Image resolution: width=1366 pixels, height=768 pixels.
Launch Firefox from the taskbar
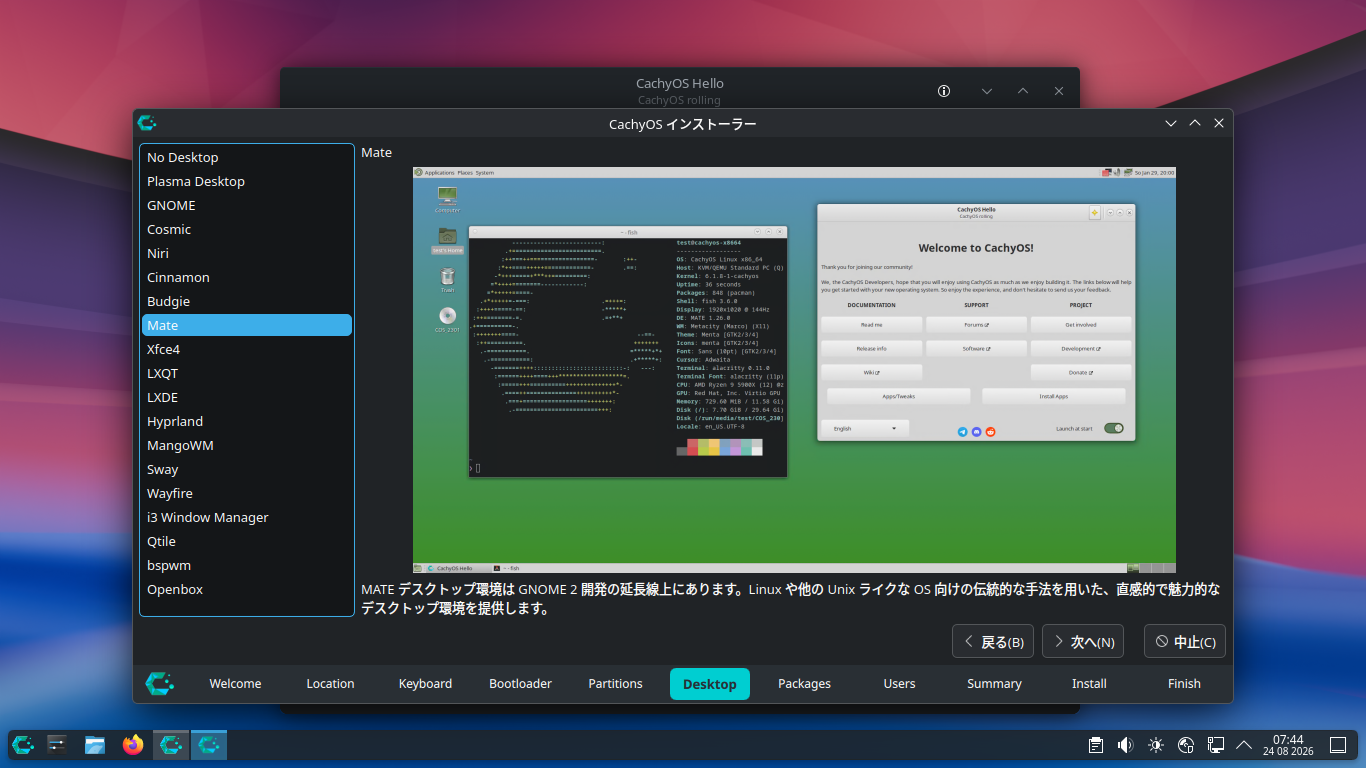pos(133,744)
